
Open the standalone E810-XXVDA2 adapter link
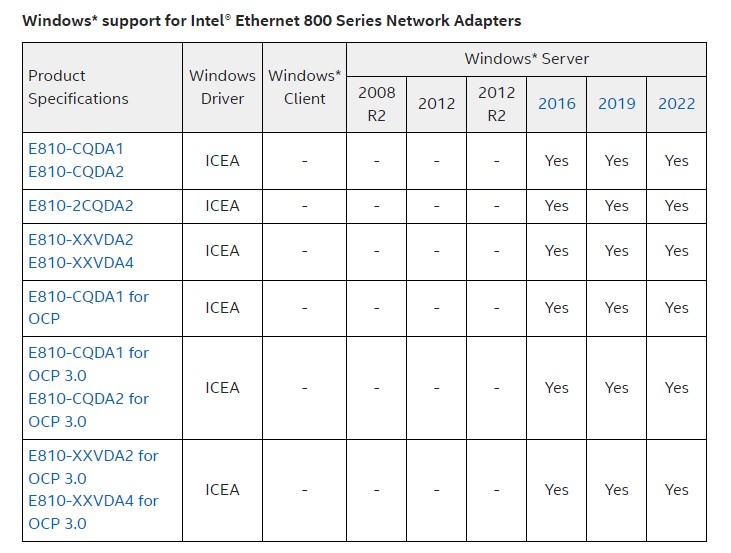pos(80,240)
